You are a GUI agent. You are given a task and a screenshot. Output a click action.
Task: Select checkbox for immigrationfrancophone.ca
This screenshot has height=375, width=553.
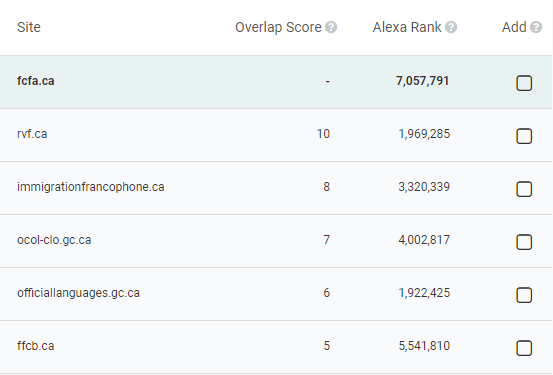pos(524,189)
